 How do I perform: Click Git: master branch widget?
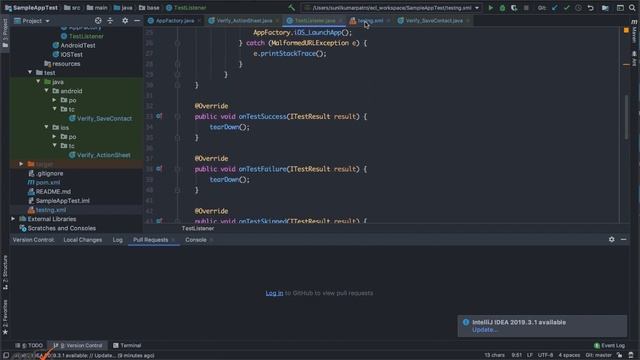(x=598, y=355)
